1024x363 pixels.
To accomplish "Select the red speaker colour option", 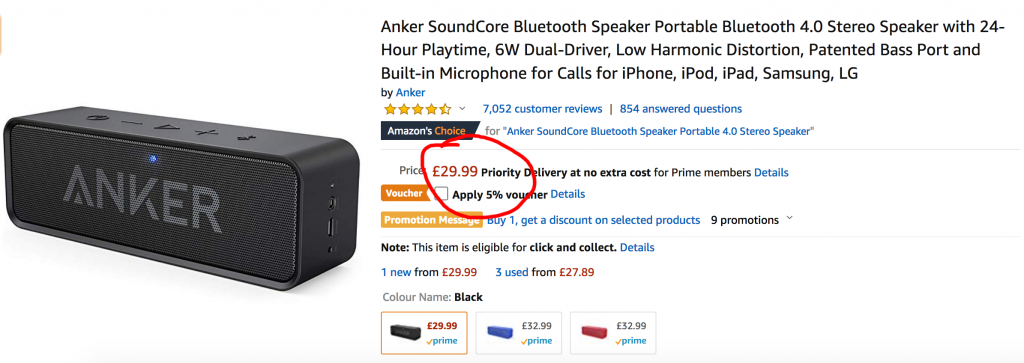I will (613, 333).
